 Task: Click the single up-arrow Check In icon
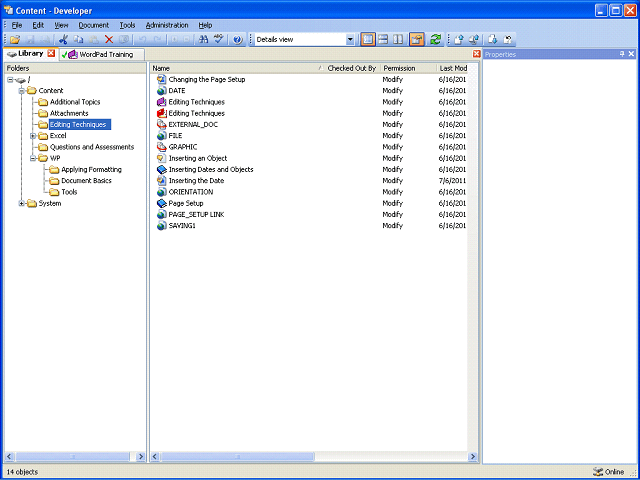pyautogui.click(x=459, y=40)
